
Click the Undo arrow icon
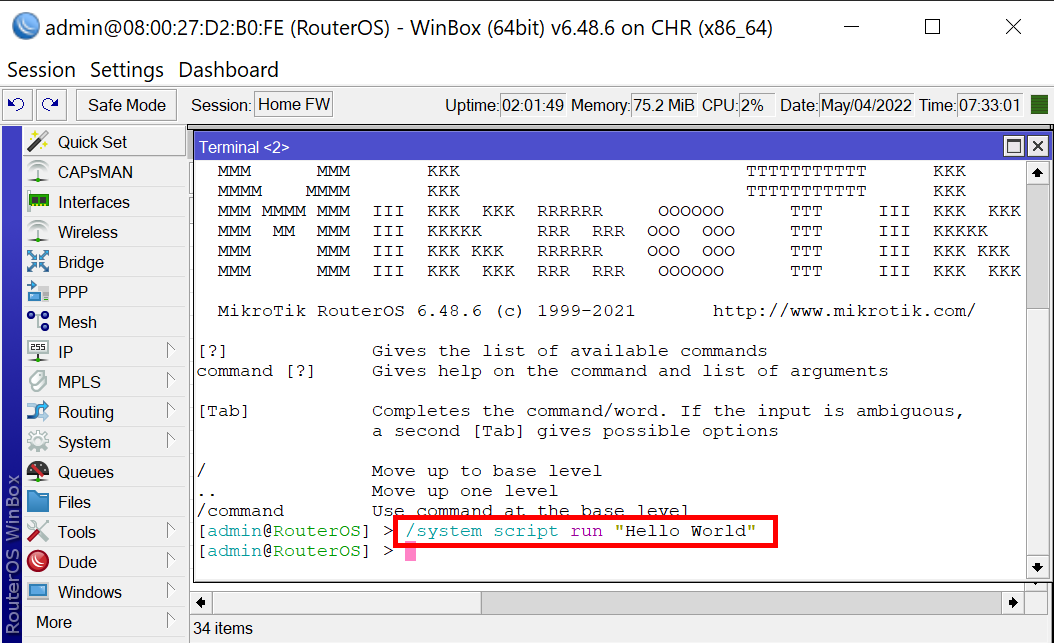[x=17, y=105]
